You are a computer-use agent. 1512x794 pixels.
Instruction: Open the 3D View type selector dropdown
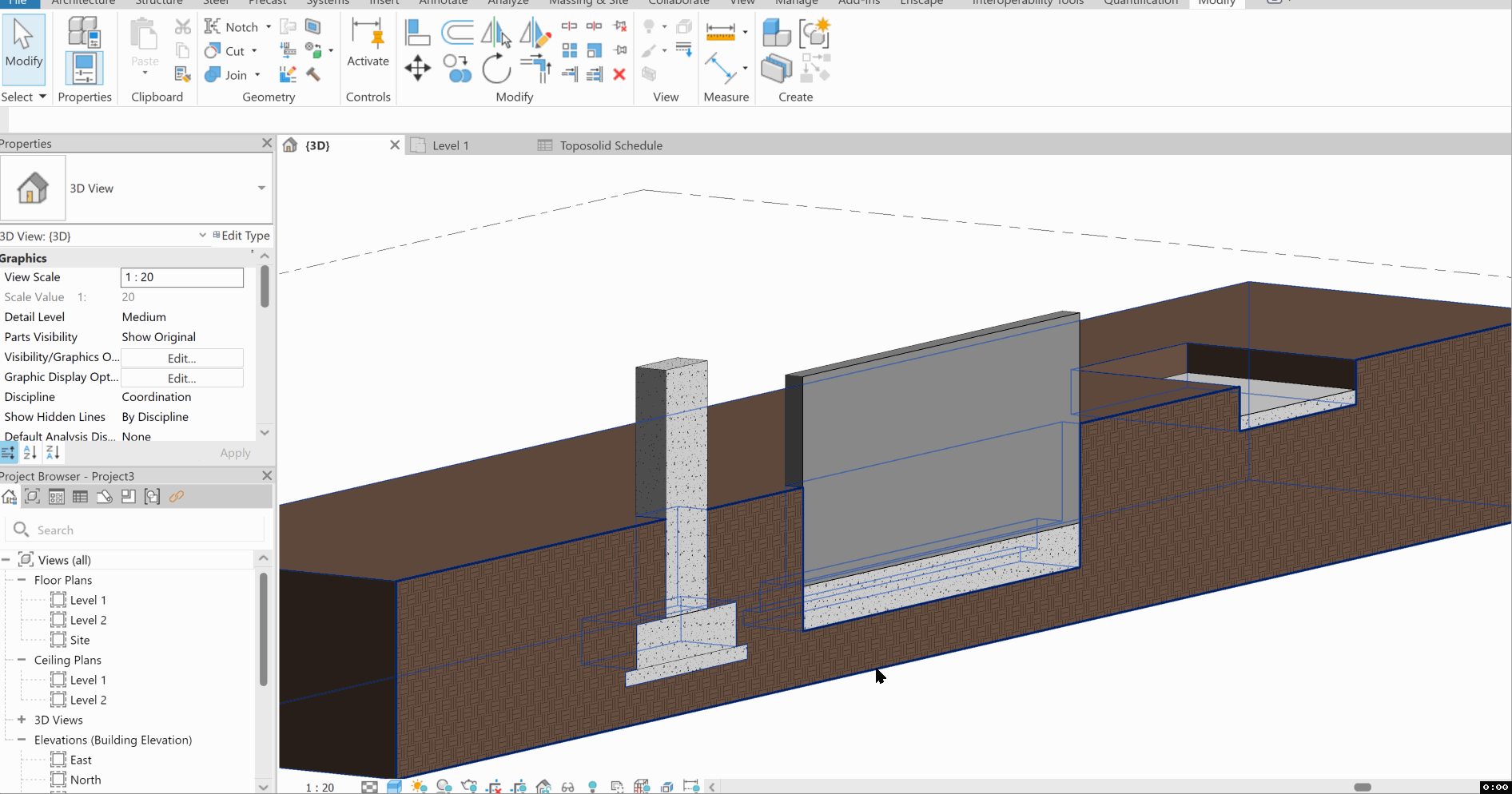[261, 189]
